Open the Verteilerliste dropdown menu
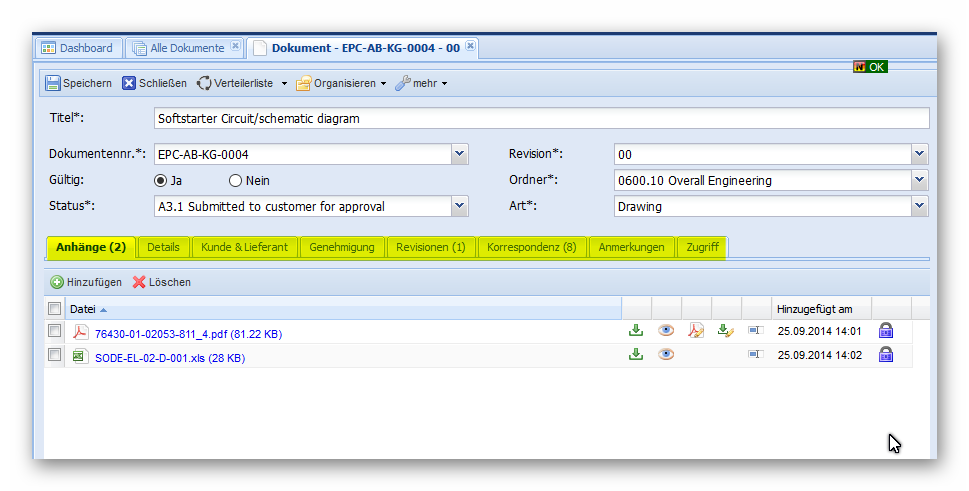This screenshot has width=969, height=491. pyautogui.click(x=283, y=84)
